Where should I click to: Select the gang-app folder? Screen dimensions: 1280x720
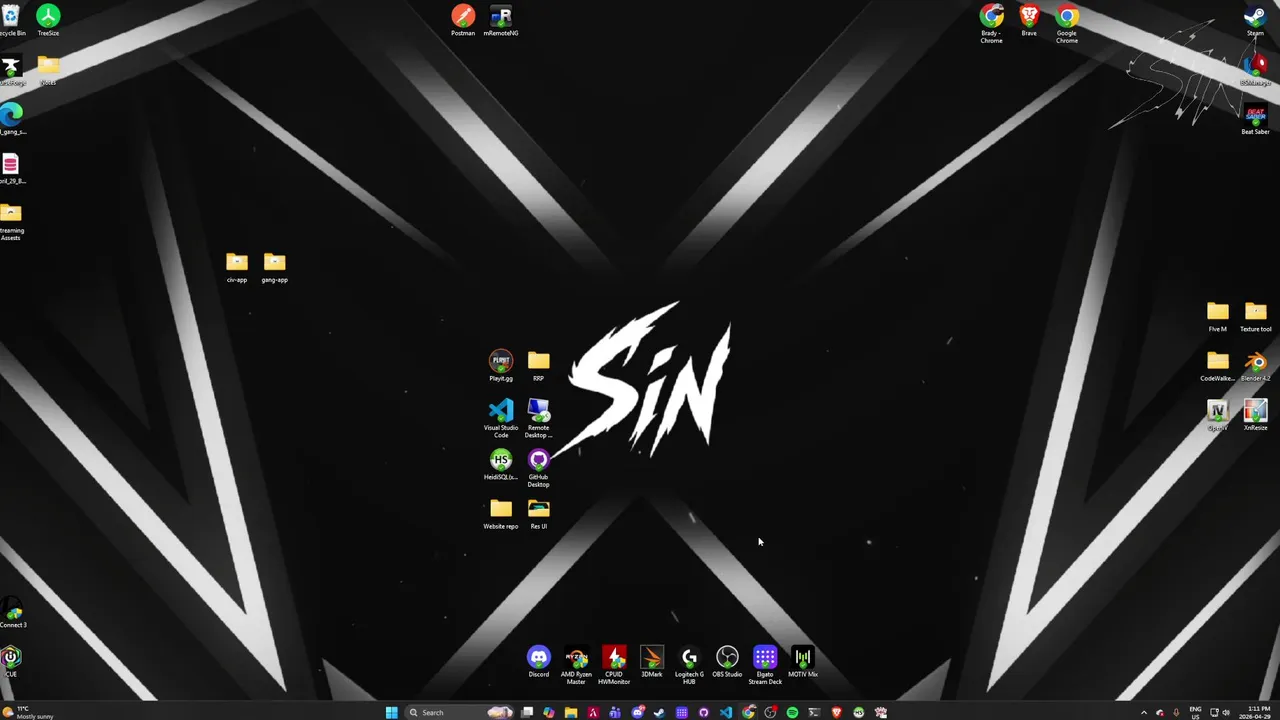[275, 267]
